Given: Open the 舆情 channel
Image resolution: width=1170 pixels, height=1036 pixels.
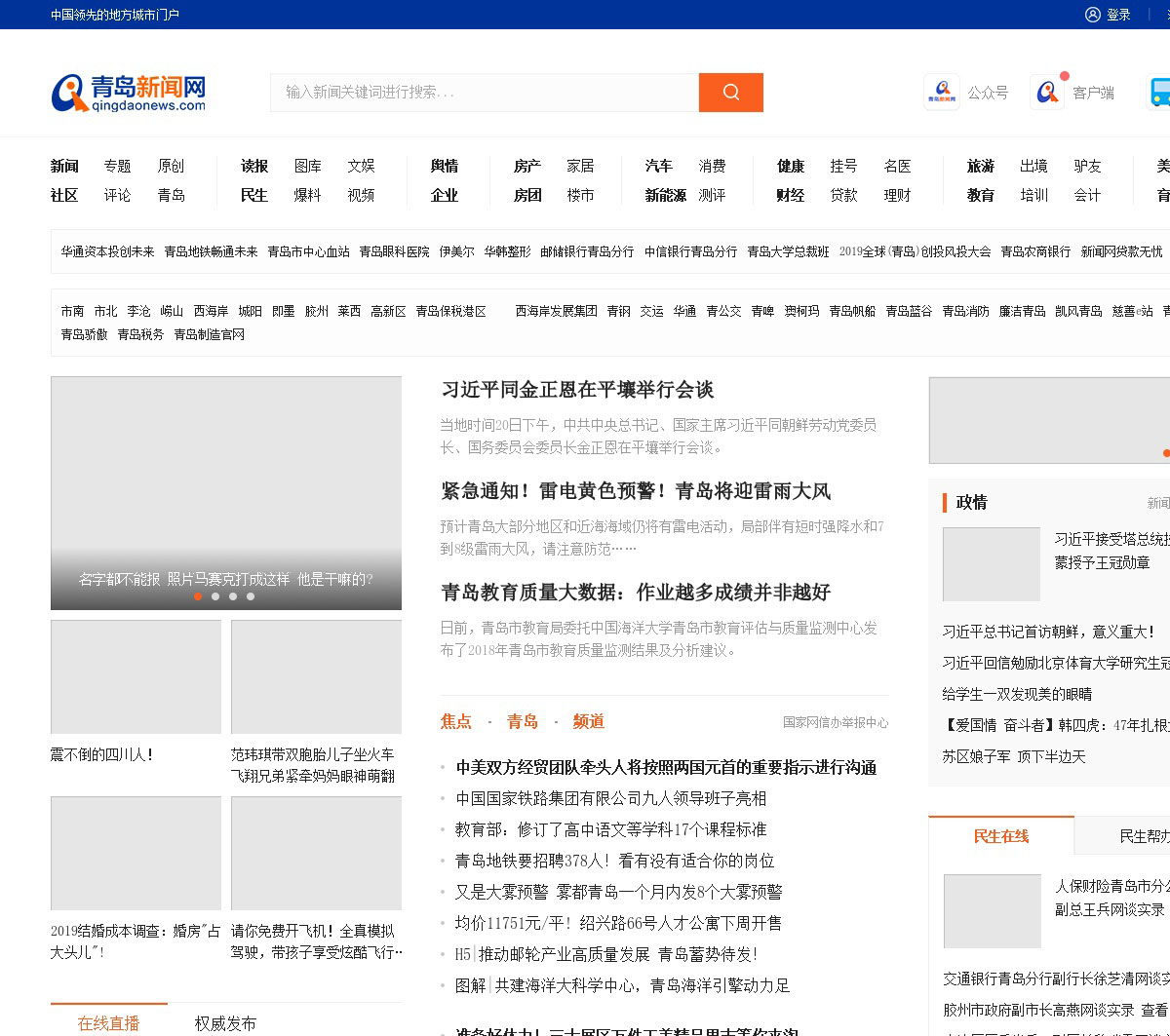Looking at the screenshot, I should [445, 166].
